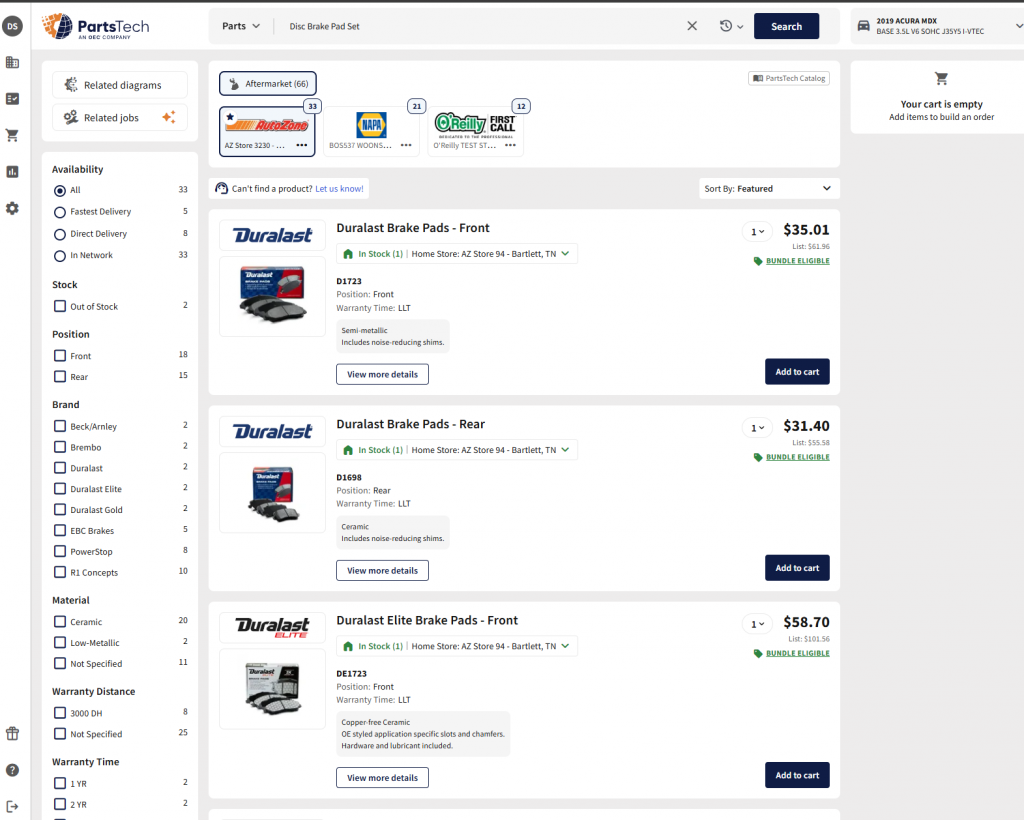Clear the search field with the X icon

click(x=692, y=26)
